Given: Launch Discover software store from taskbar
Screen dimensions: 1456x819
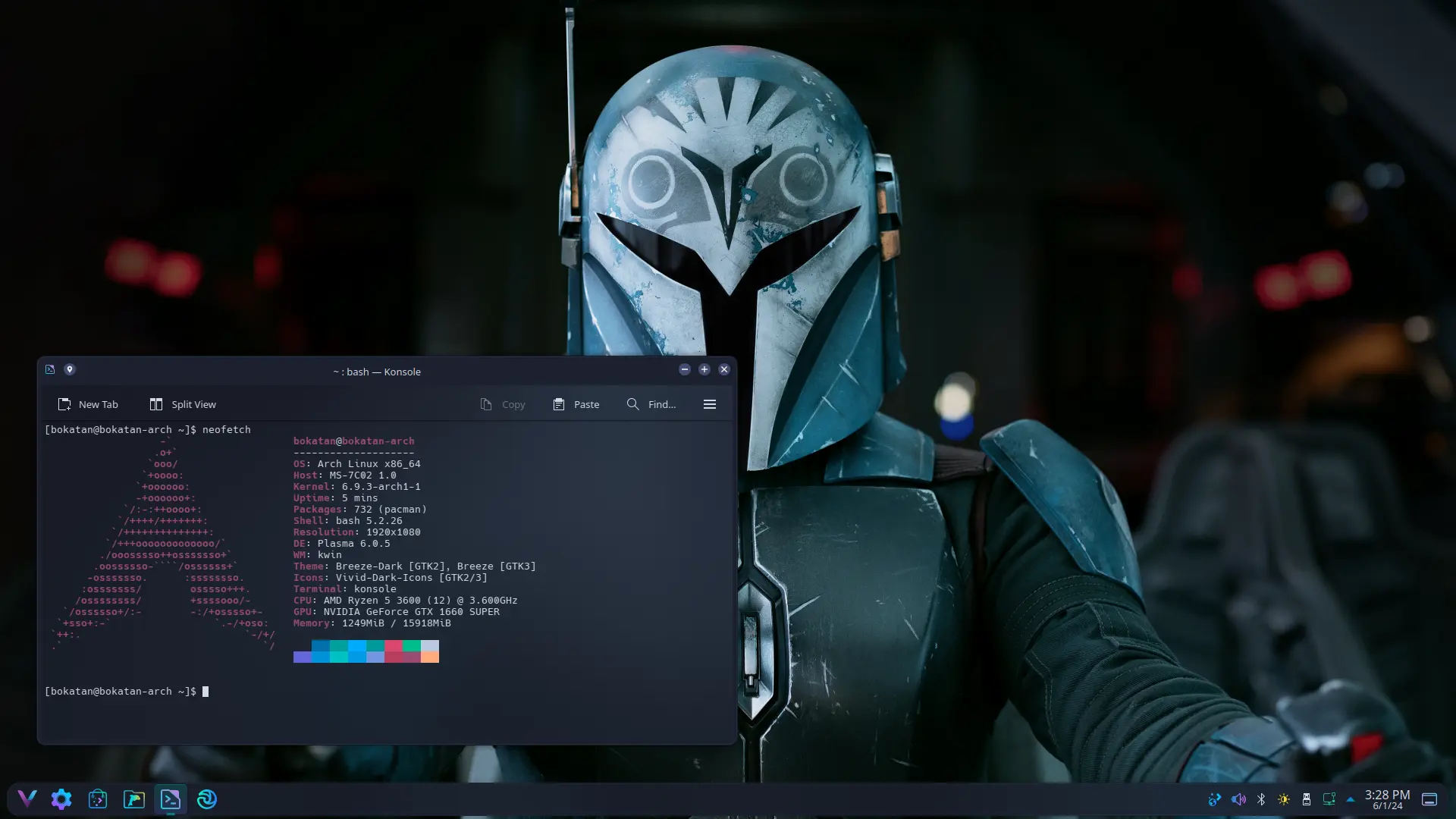Looking at the screenshot, I should (98, 799).
